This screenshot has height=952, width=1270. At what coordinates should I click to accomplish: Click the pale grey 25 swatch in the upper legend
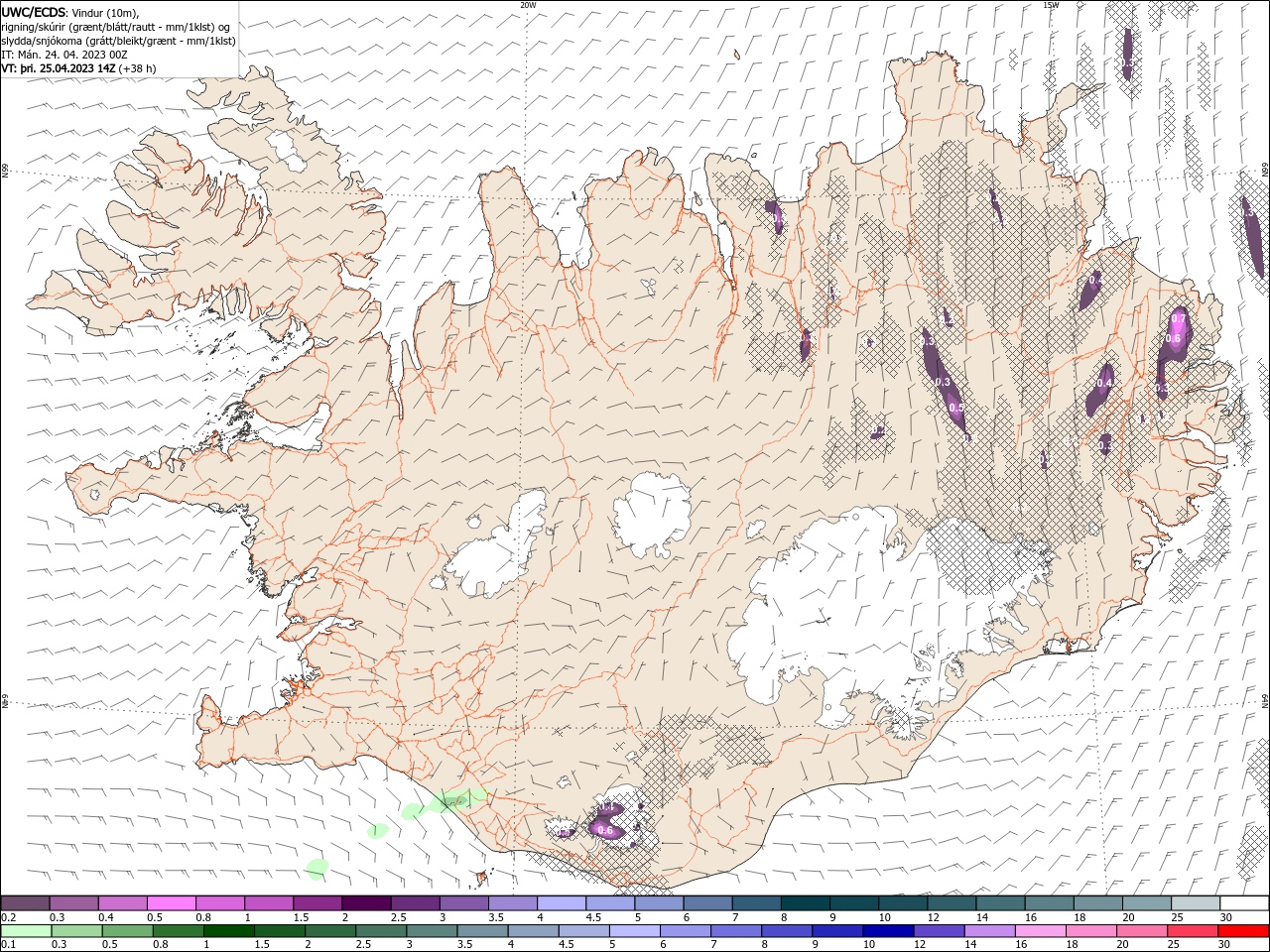(1195, 903)
